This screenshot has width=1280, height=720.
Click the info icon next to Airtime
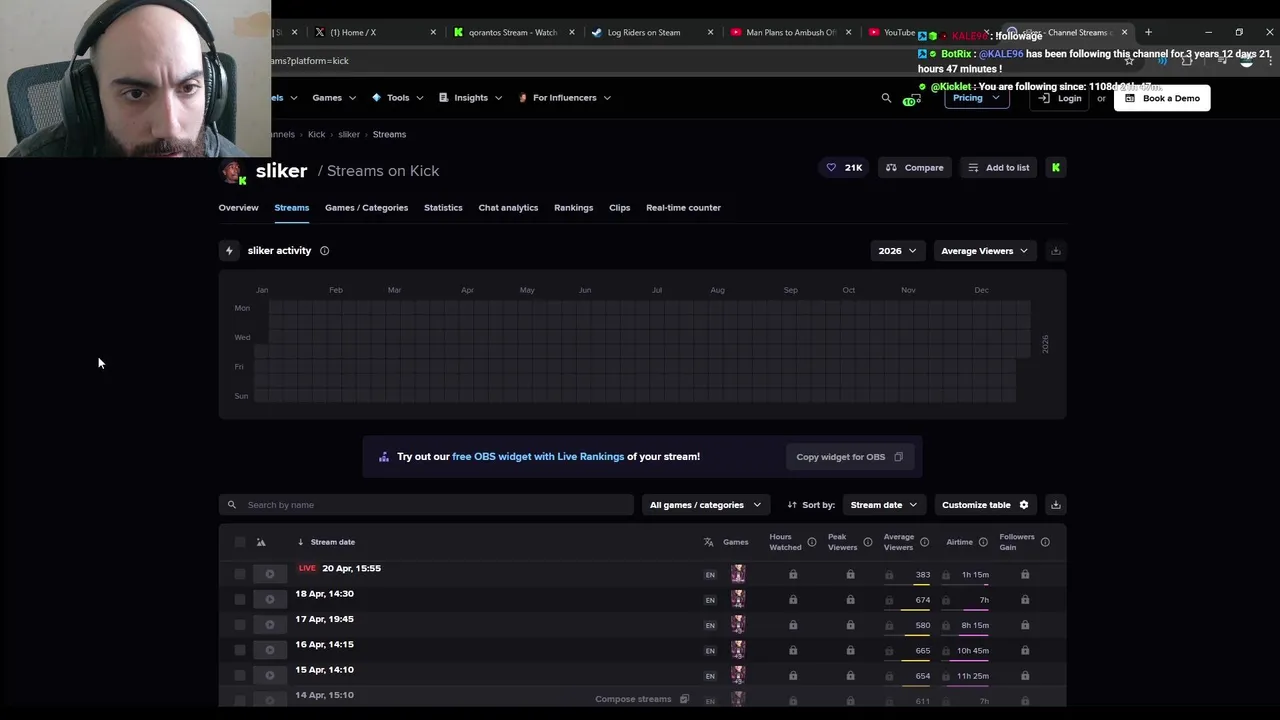[x=983, y=542]
